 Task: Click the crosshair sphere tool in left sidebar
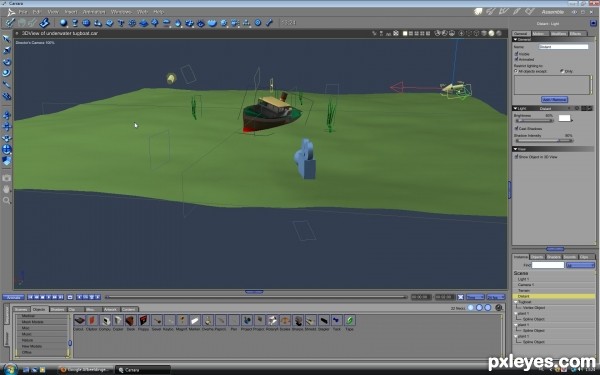tap(7, 149)
